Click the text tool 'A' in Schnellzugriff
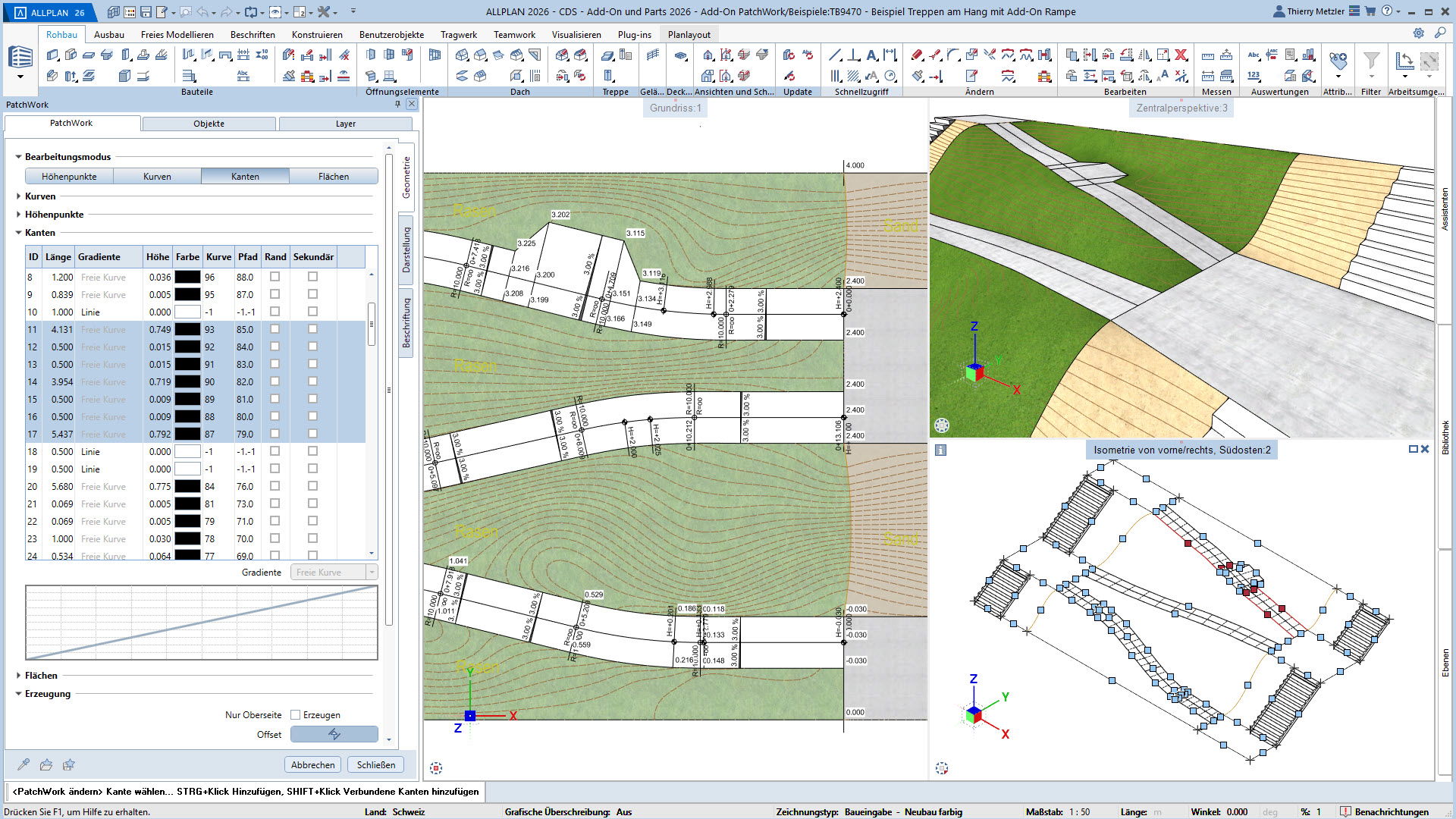This screenshot has width=1456, height=819. pyautogui.click(x=871, y=55)
